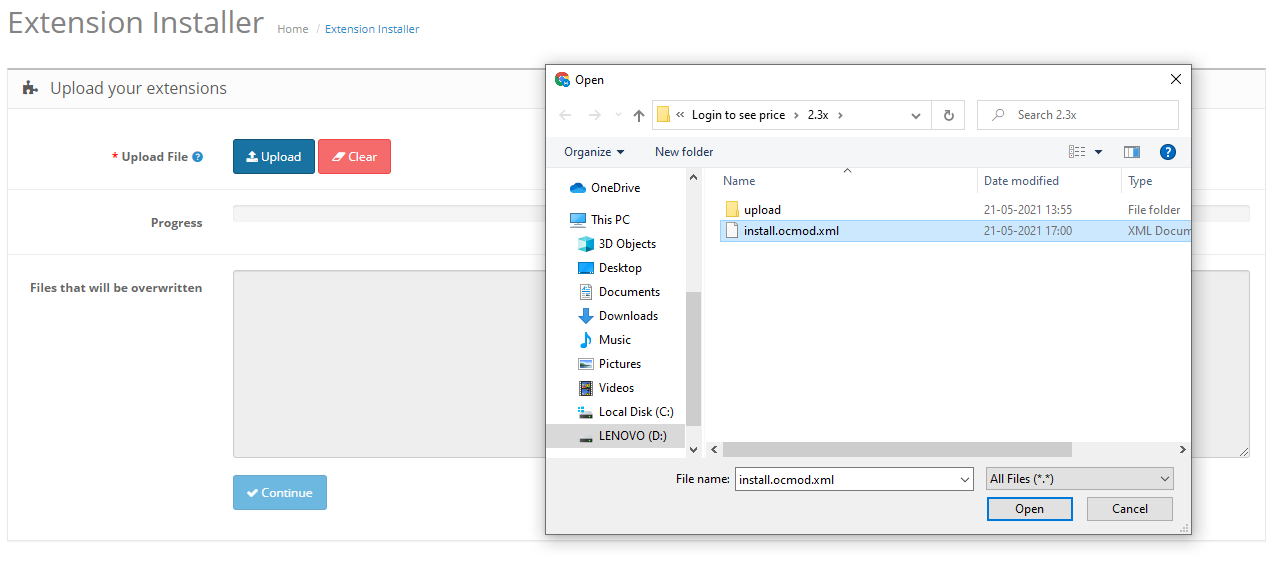Click the Videos film icon

pyautogui.click(x=586, y=388)
